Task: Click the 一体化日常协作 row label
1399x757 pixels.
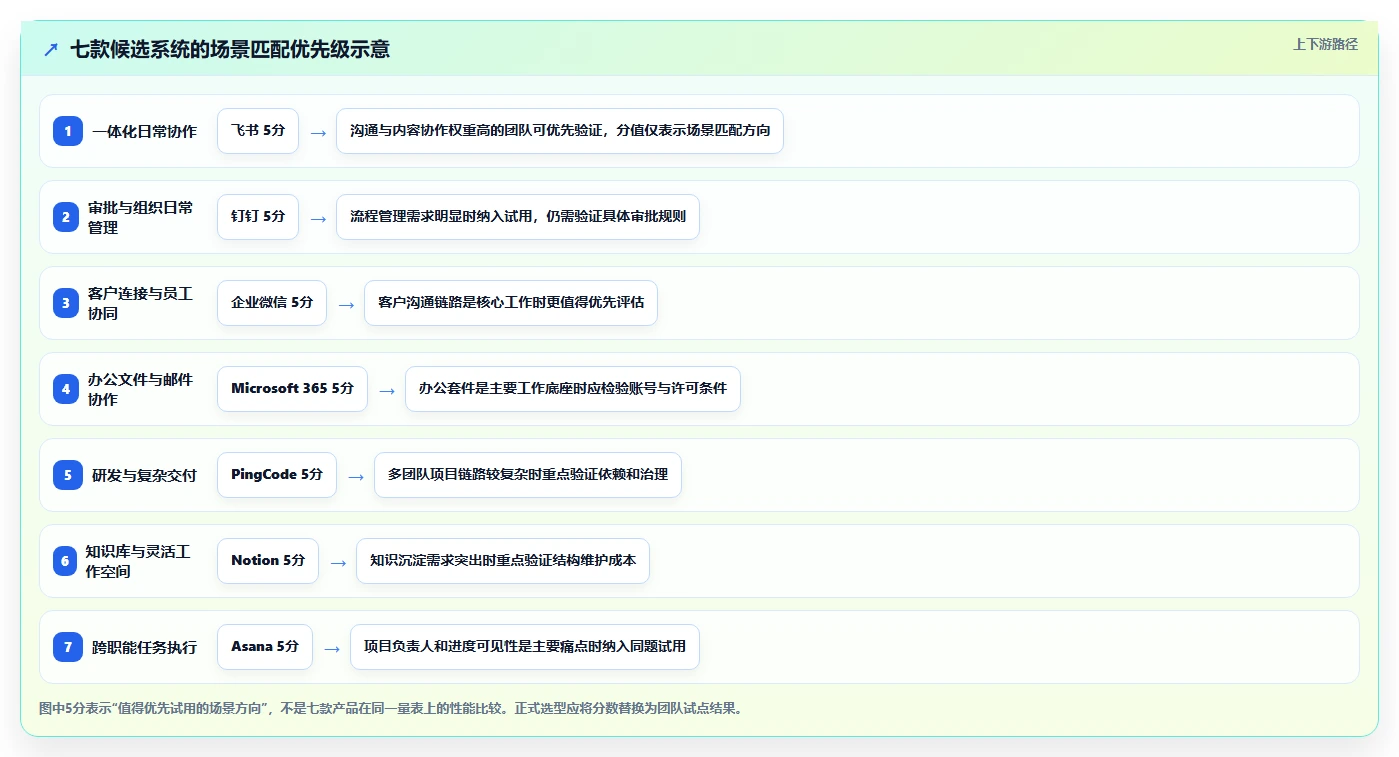Action: point(145,131)
